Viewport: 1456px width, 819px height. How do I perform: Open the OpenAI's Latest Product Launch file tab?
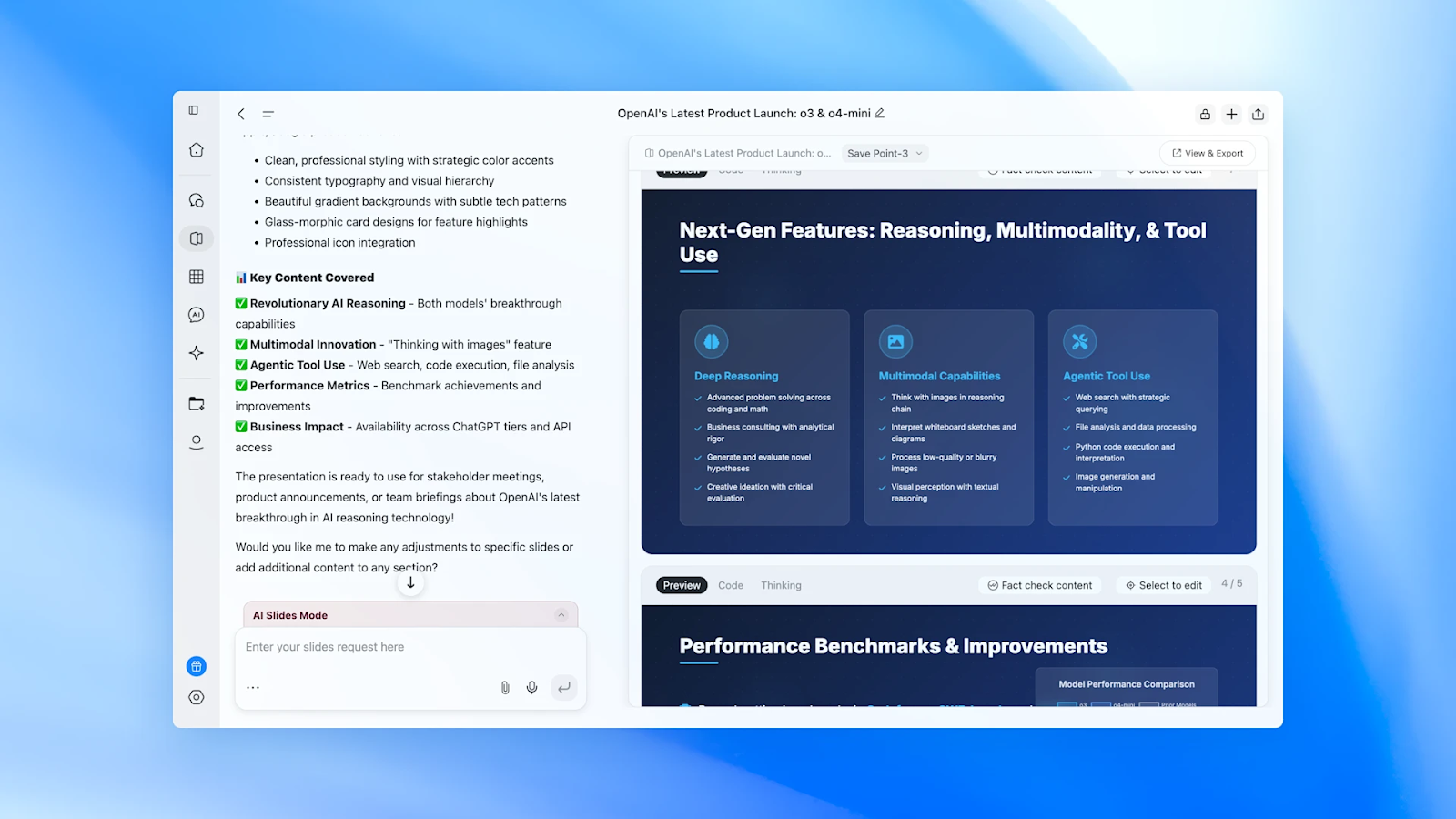pyautogui.click(x=738, y=153)
